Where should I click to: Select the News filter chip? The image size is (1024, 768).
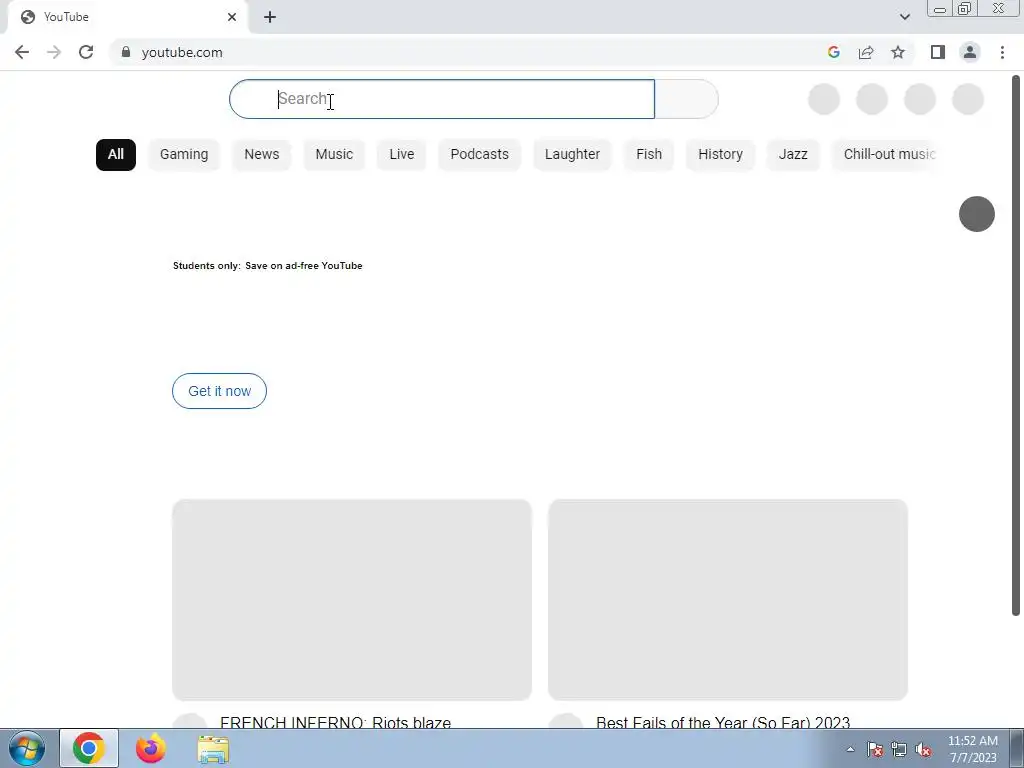coord(262,155)
